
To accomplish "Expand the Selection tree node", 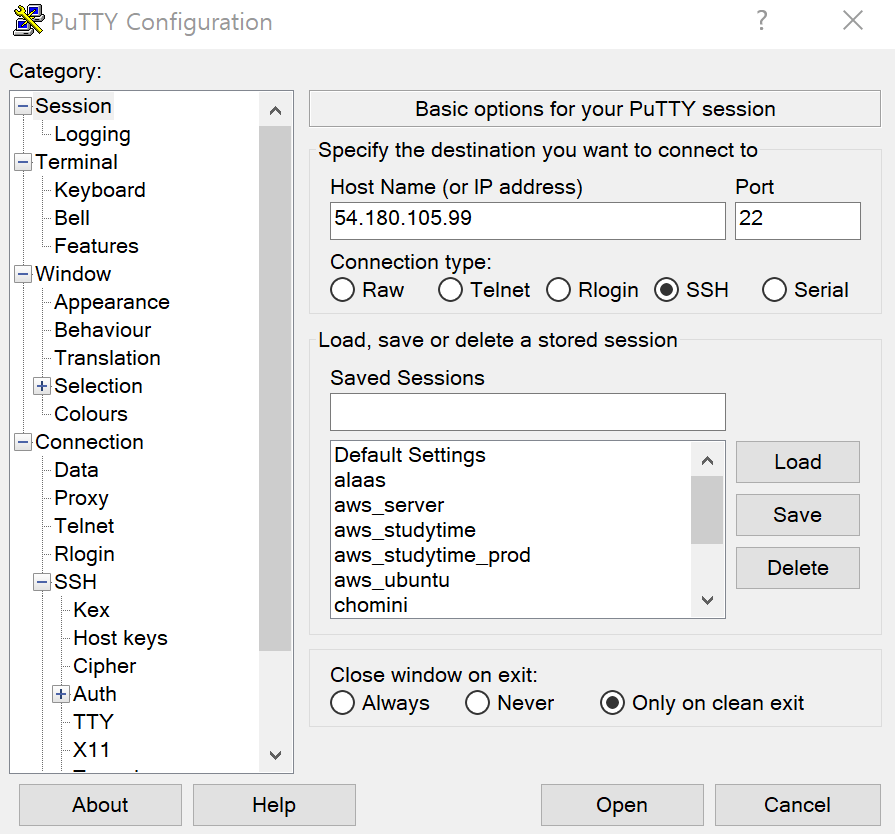I will tap(42, 386).
